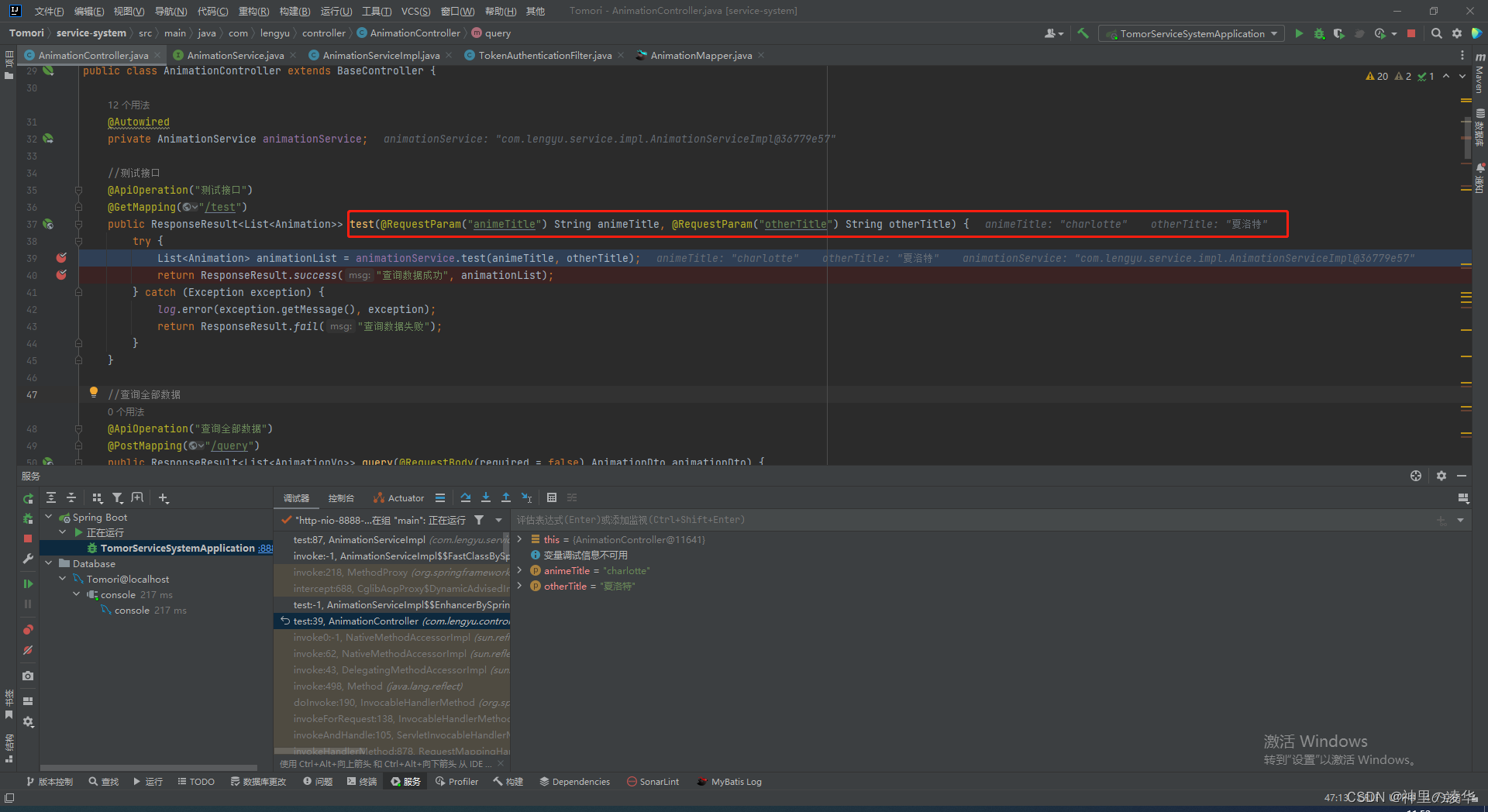The height and width of the screenshot is (812, 1488).
Task: Click the Build project hammer icon
Action: tap(1083, 33)
